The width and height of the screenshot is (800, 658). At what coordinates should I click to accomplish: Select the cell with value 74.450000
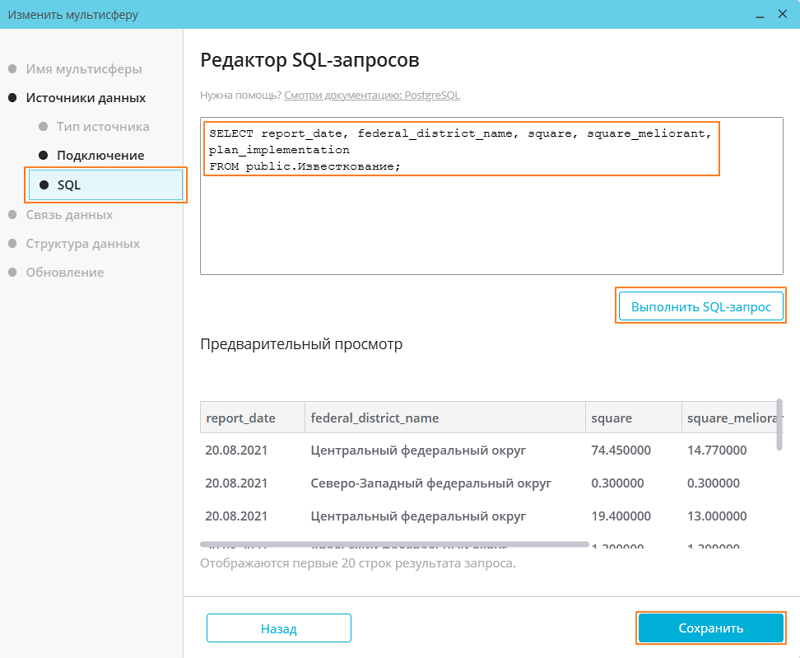[x=621, y=450]
